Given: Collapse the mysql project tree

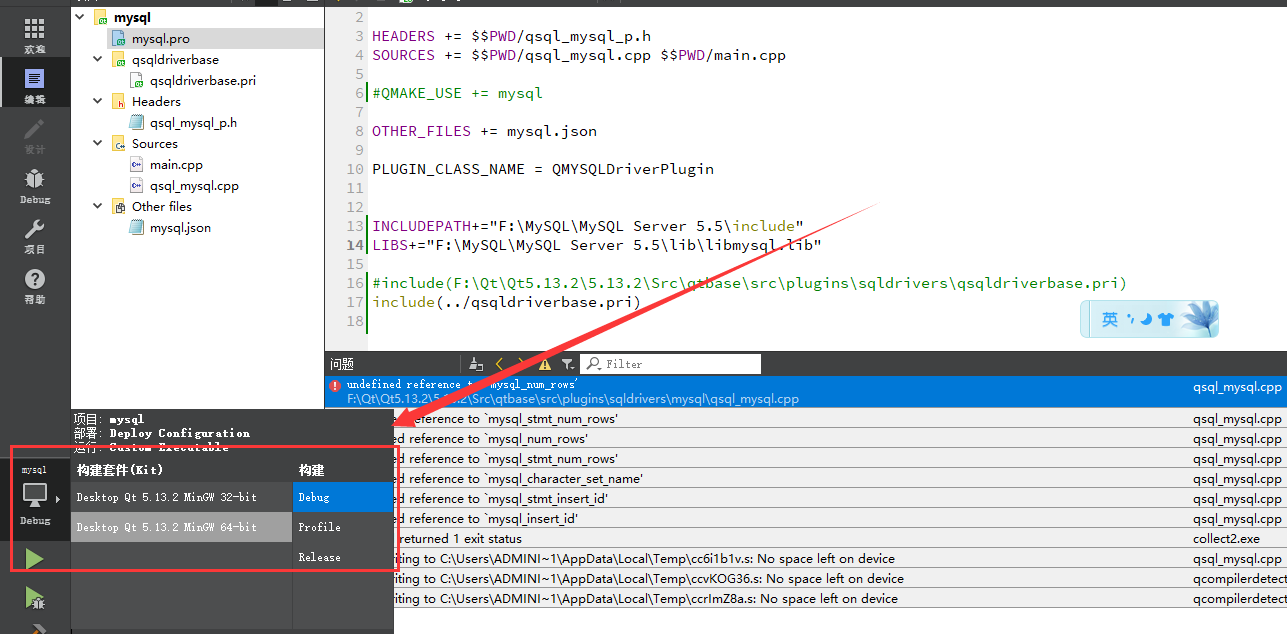Looking at the screenshot, I should [x=79, y=16].
